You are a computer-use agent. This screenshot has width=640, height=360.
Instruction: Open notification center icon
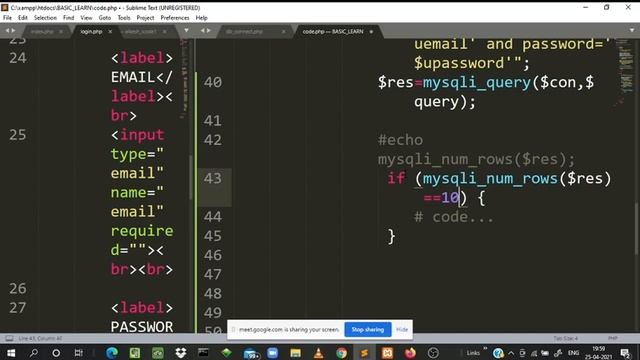[625, 353]
